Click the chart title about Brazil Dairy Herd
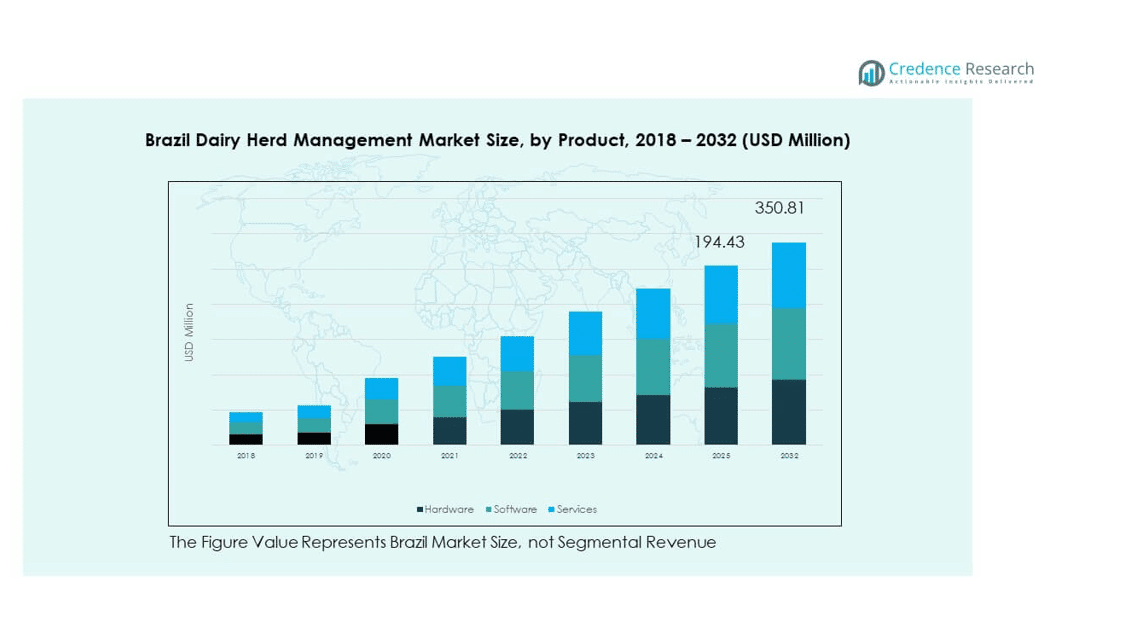 [497, 140]
